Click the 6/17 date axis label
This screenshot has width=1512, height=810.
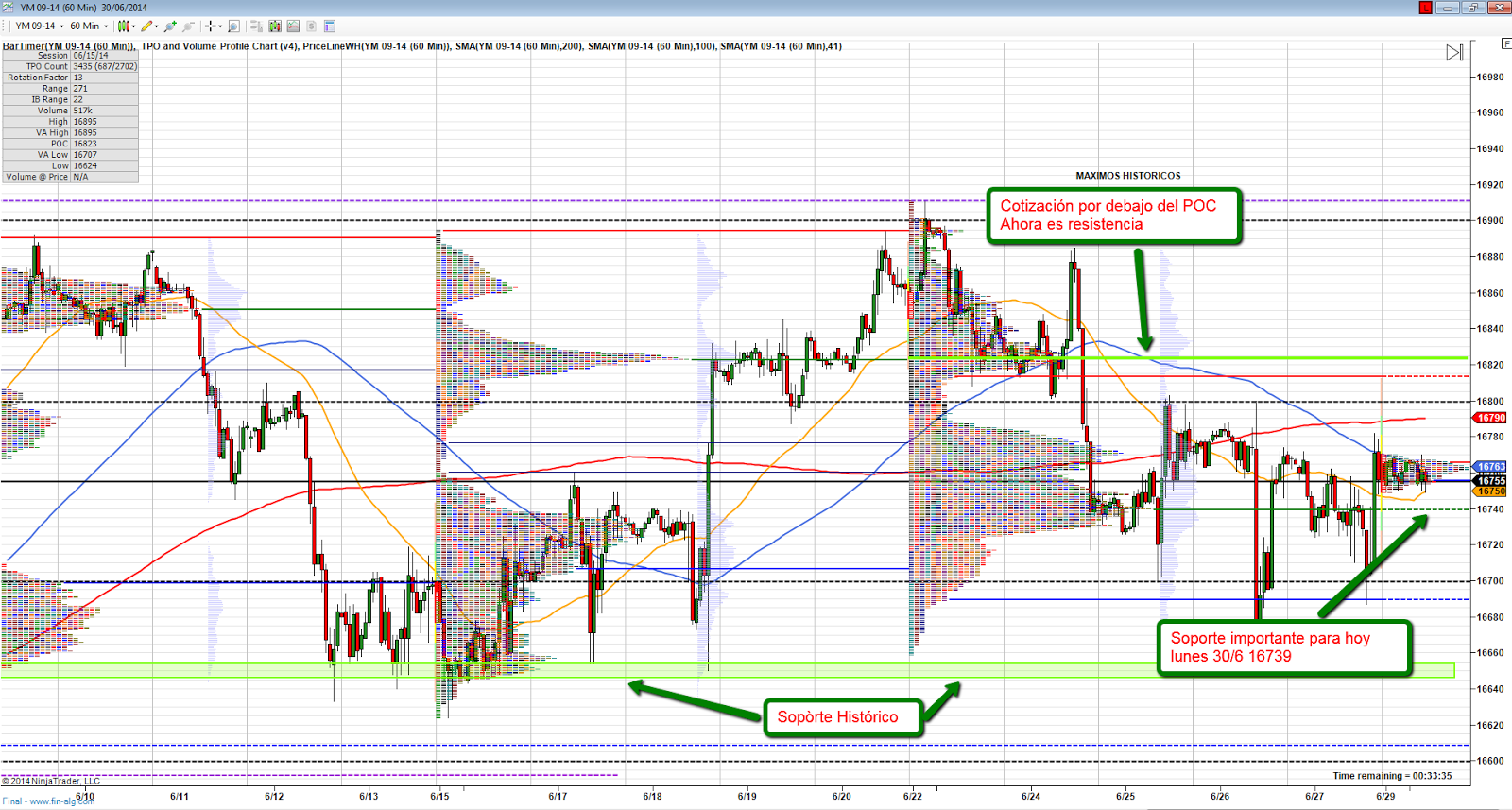[558, 796]
